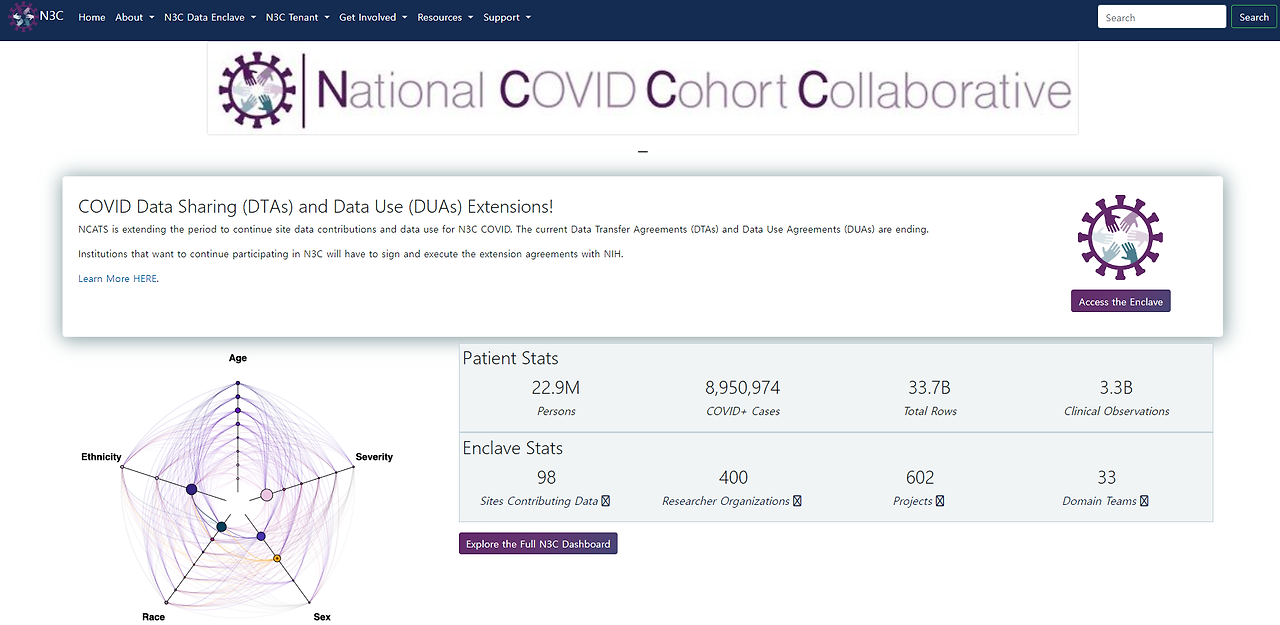Click the Search button
Screen dimensions: 1280x625
coord(1254,17)
